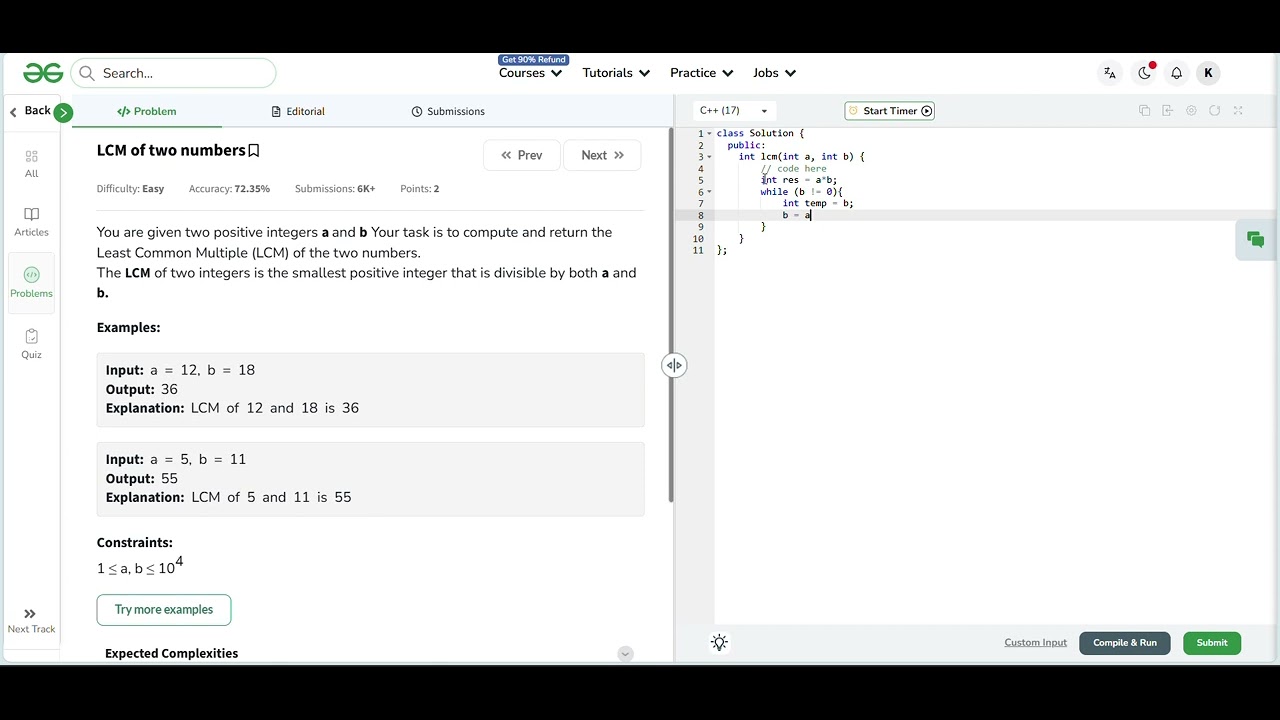Click Compile & Run

[x=1125, y=643]
